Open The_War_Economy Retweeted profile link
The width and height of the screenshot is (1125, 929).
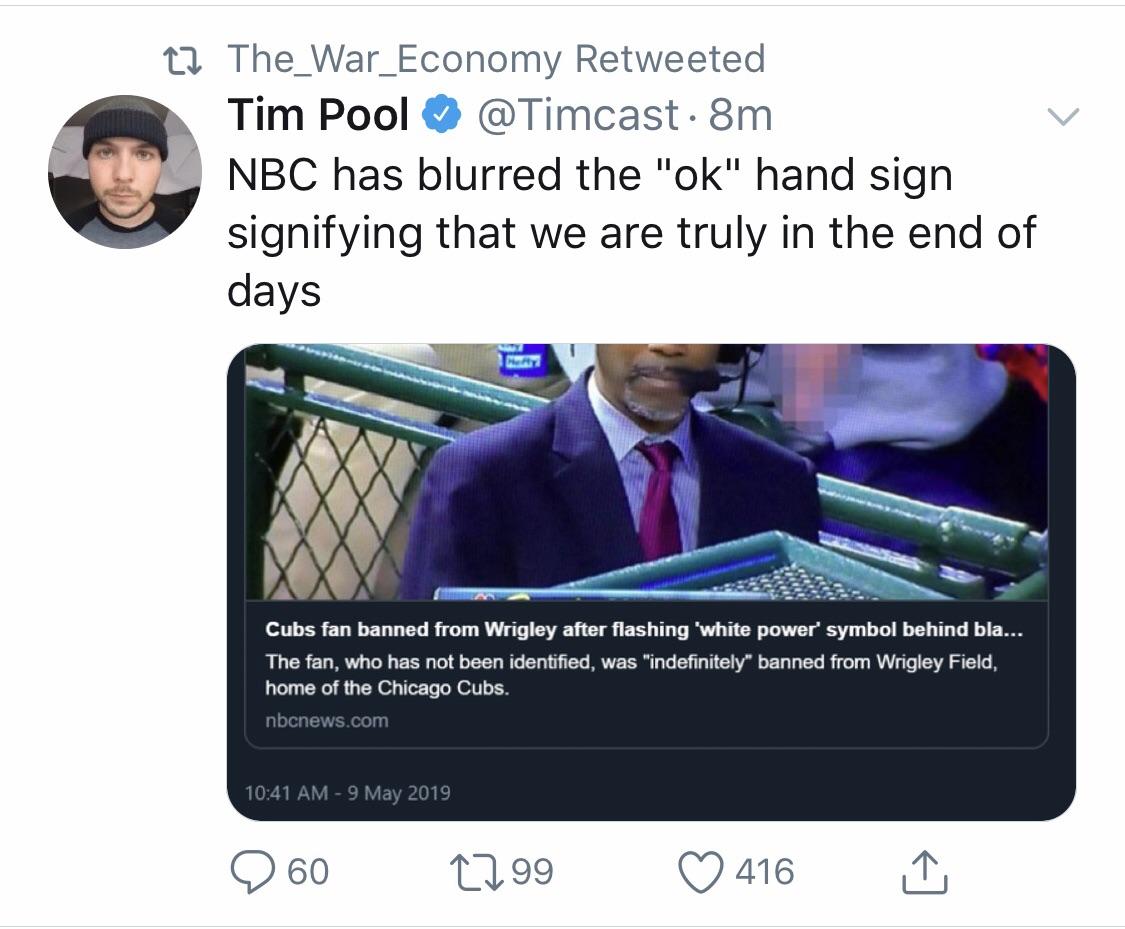click(496, 59)
